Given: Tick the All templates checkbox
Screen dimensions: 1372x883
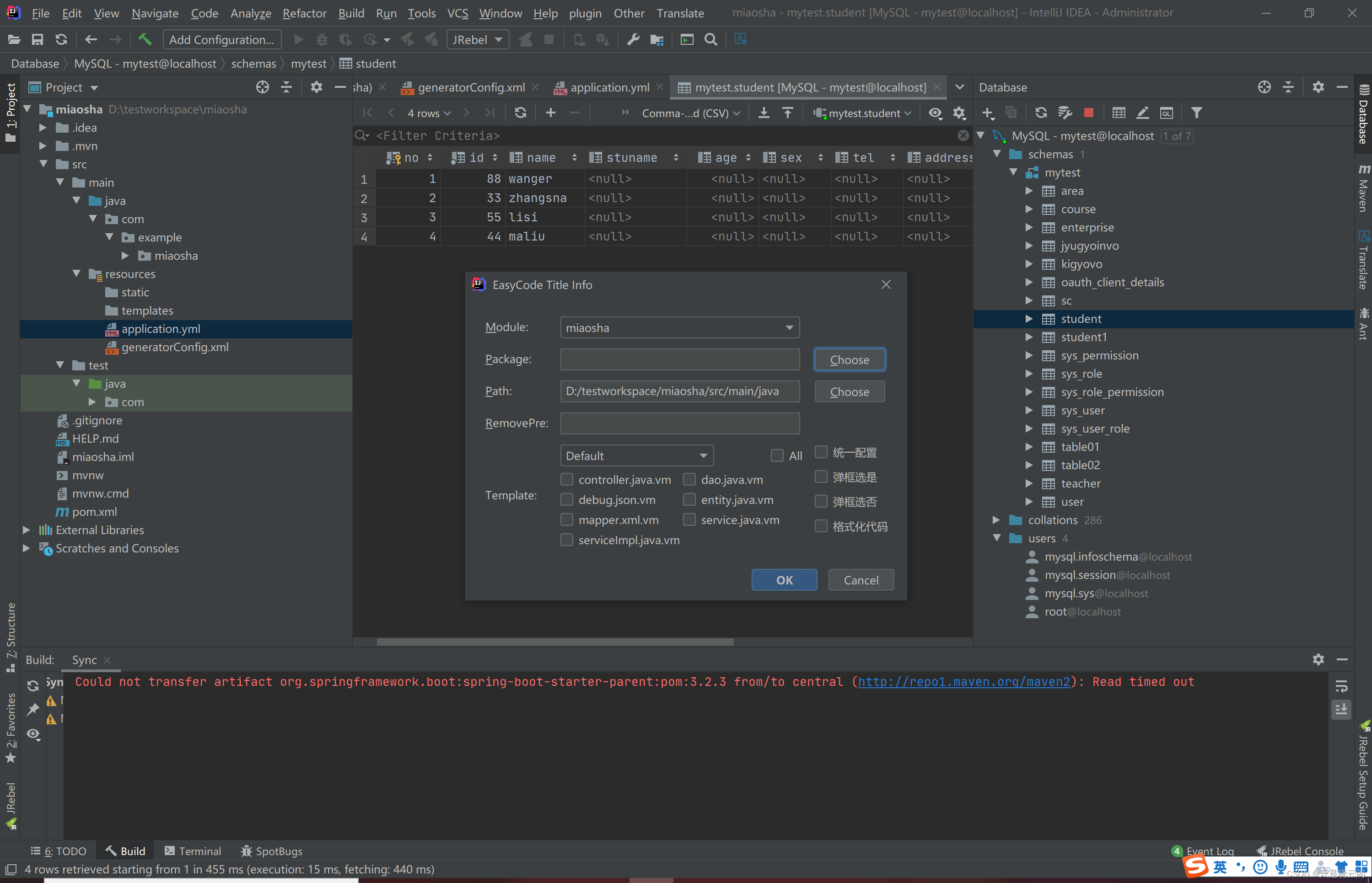Looking at the screenshot, I should 777,456.
